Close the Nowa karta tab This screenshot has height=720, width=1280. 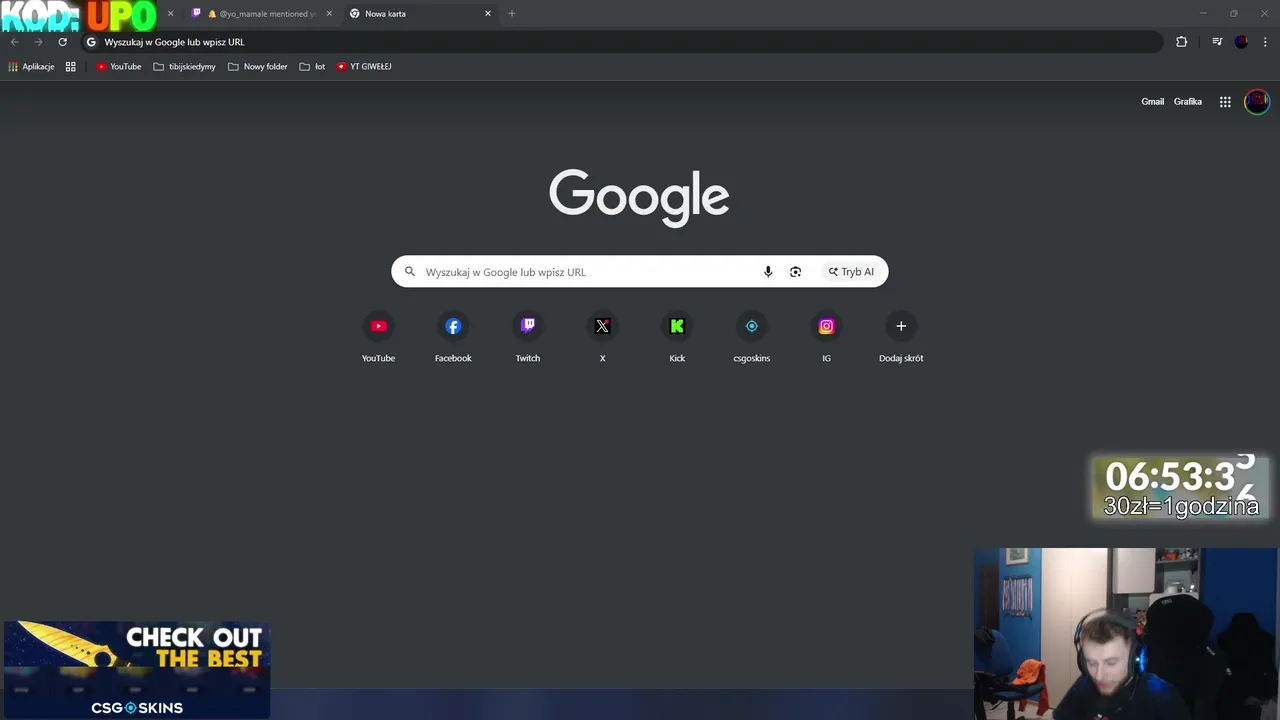coord(488,14)
